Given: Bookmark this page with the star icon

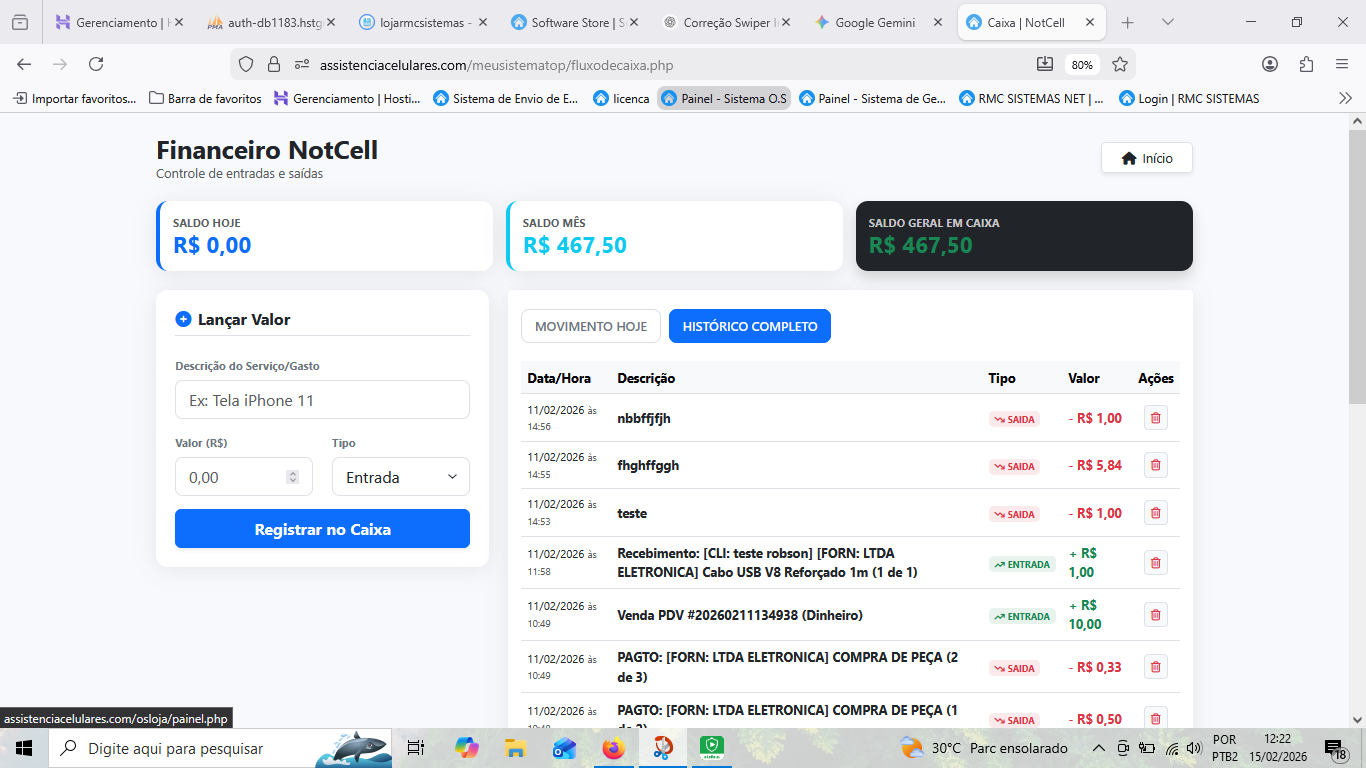Looking at the screenshot, I should point(1120,64).
